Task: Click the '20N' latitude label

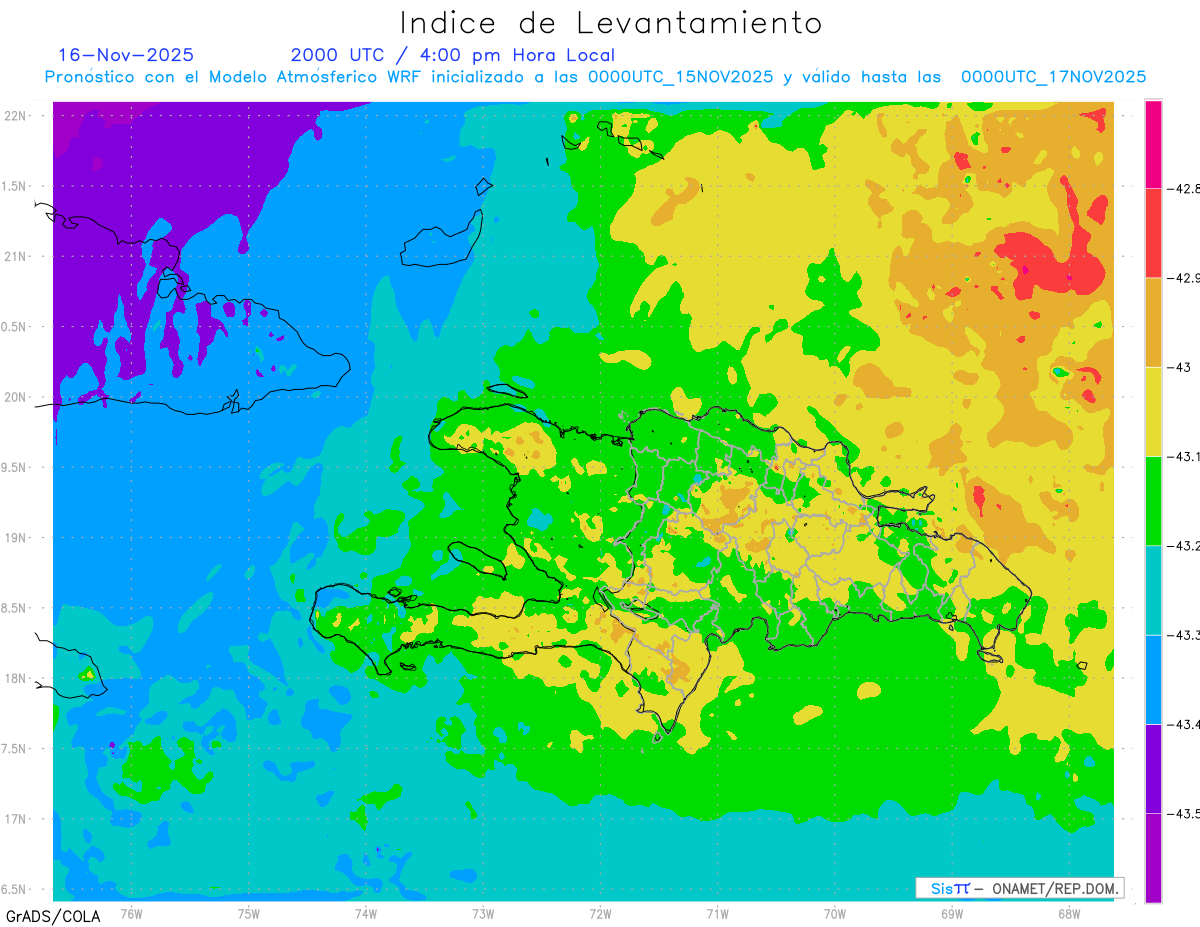Action: tap(16, 397)
